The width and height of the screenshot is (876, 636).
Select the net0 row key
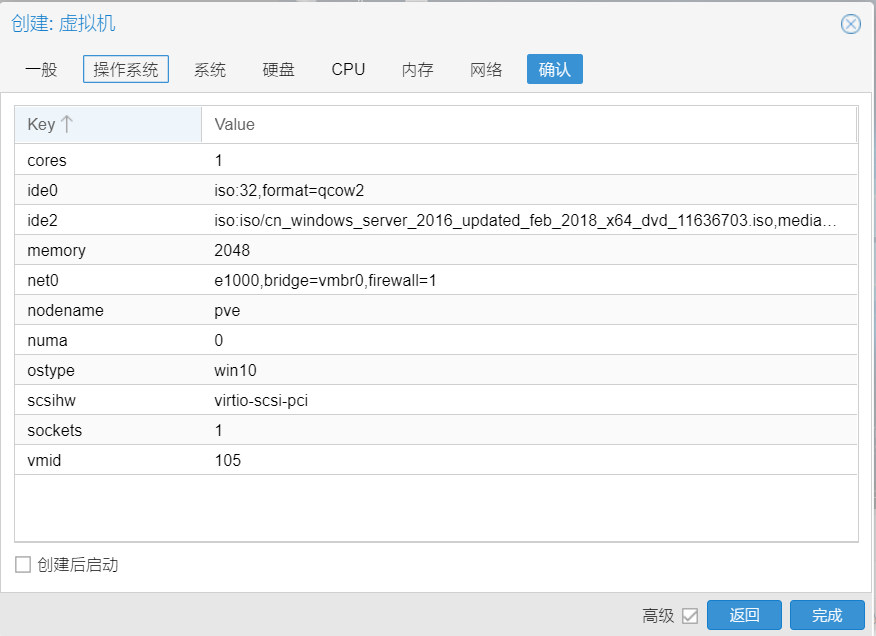pyautogui.click(x=43, y=281)
